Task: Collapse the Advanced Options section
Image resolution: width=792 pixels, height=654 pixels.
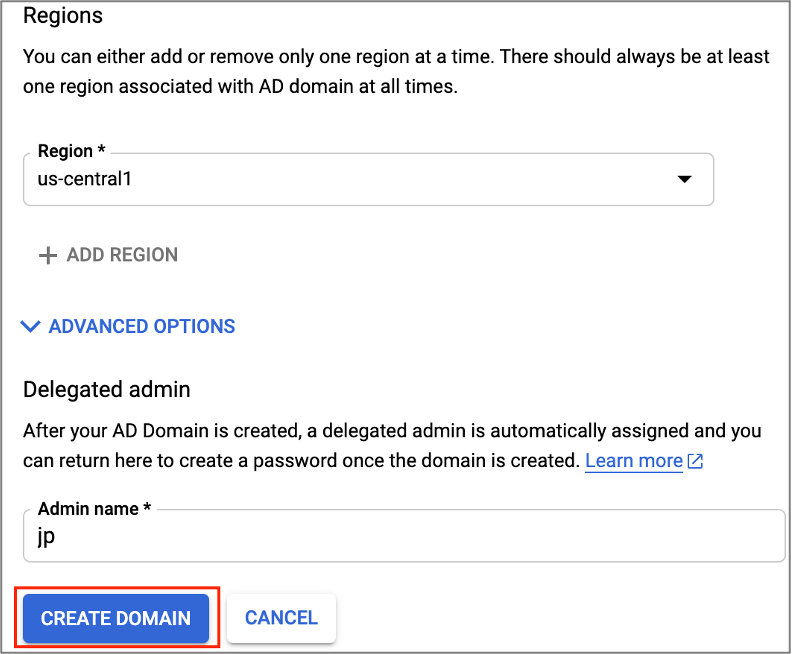Action: (129, 327)
